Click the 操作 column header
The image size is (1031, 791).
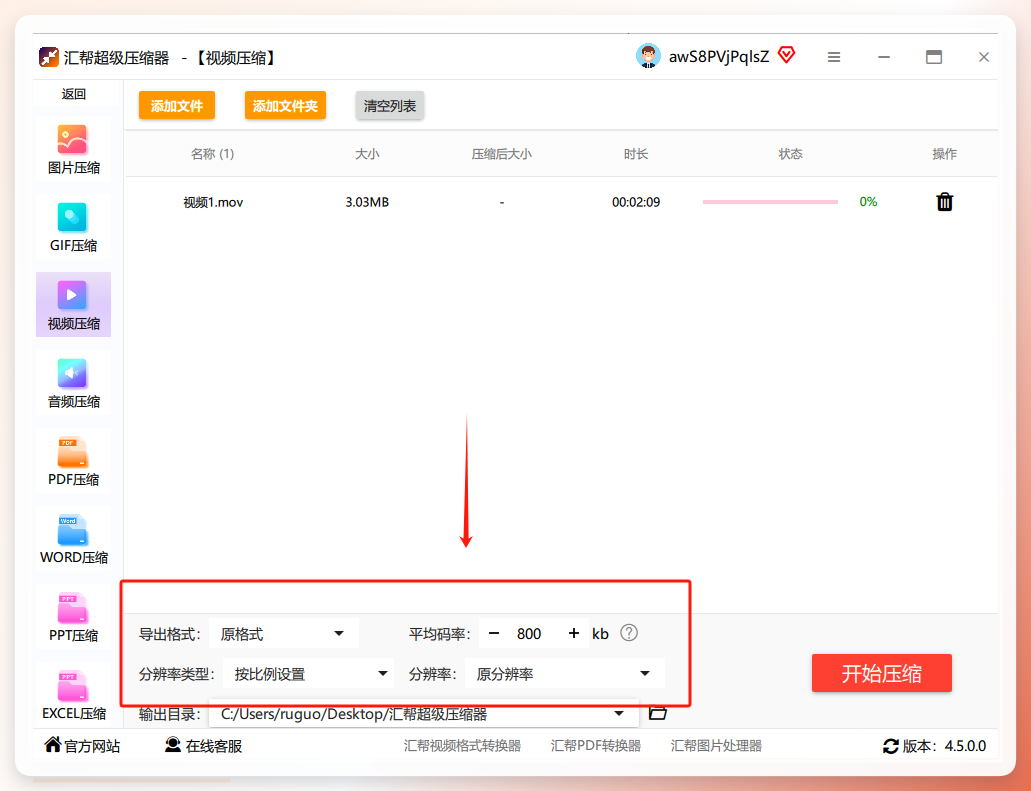pyautogui.click(x=944, y=154)
